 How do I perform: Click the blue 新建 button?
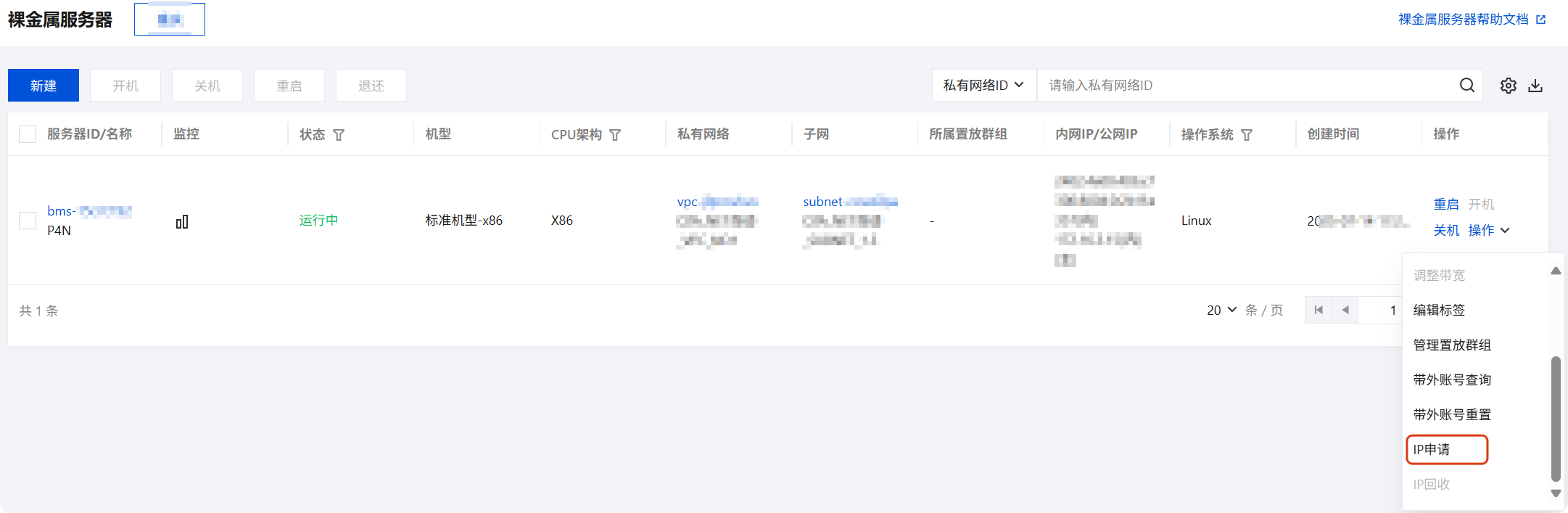pyautogui.click(x=44, y=86)
